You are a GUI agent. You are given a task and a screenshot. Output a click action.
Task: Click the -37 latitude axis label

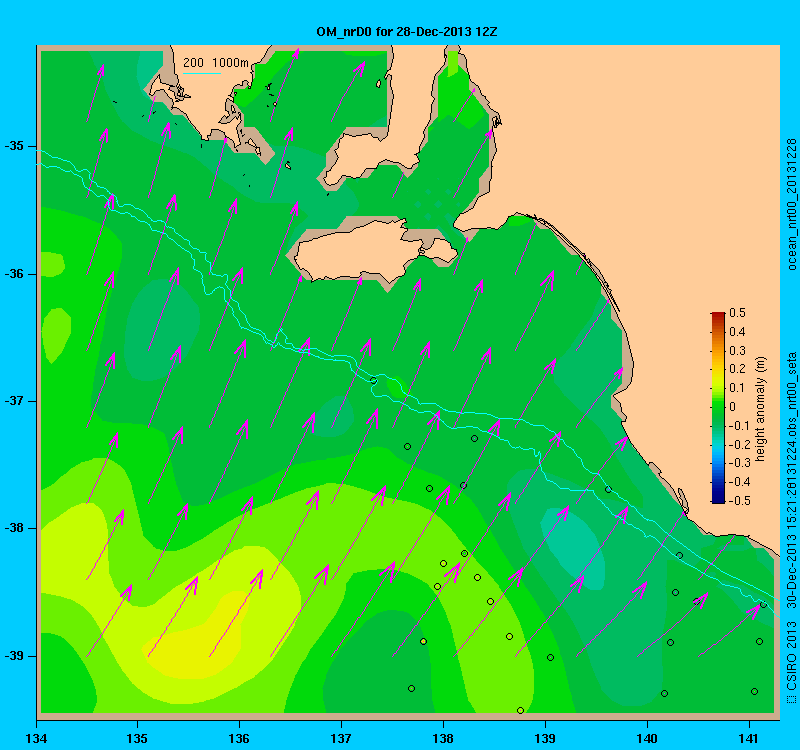coord(14,401)
